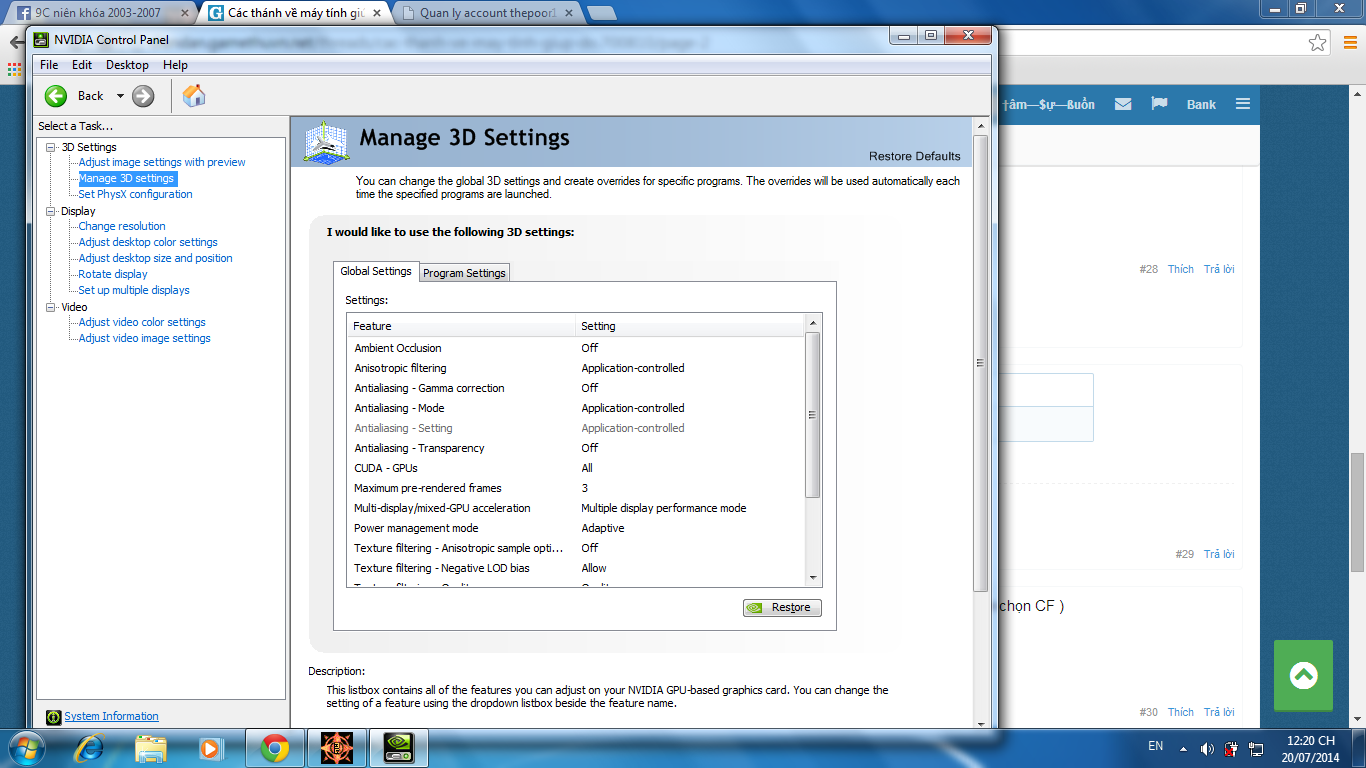Select the Global Settings tab

(376, 271)
